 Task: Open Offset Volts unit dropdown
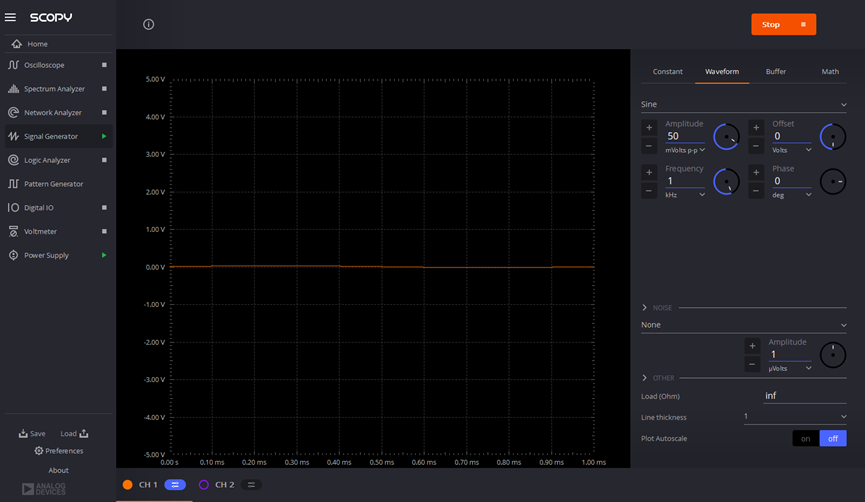tap(792, 150)
